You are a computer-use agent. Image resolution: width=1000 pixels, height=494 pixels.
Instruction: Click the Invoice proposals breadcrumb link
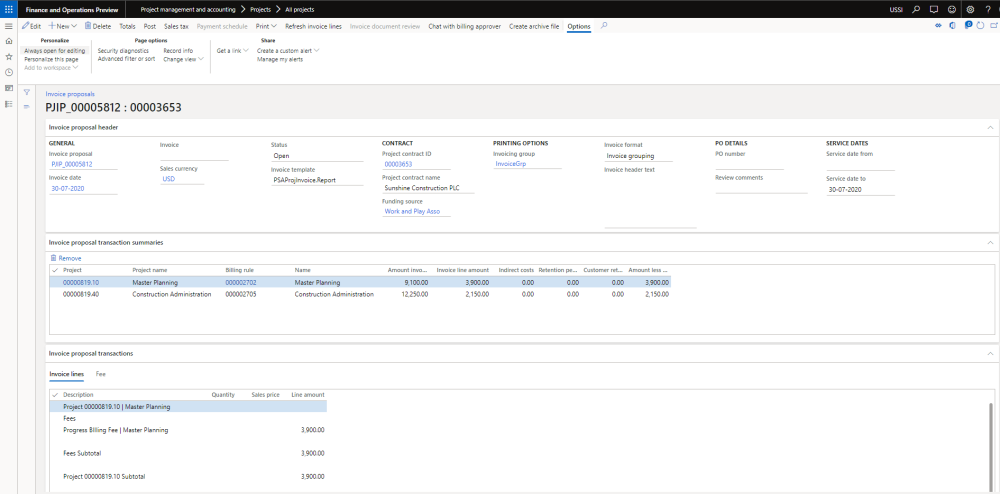tap(70, 93)
